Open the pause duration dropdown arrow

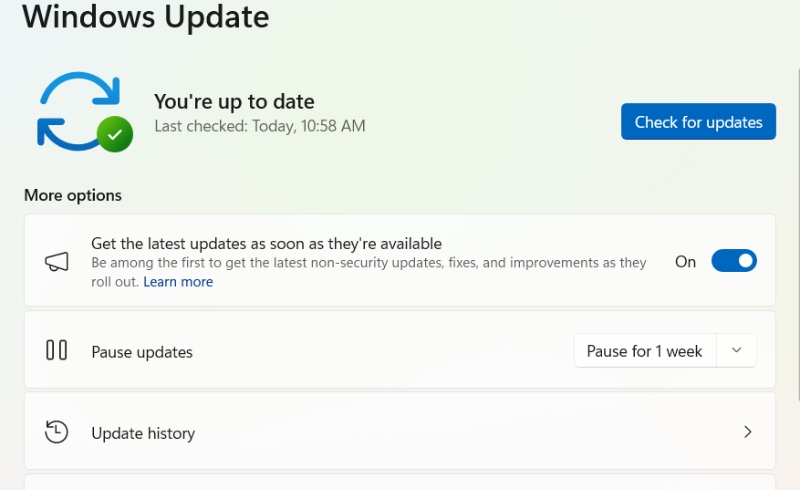pos(736,351)
